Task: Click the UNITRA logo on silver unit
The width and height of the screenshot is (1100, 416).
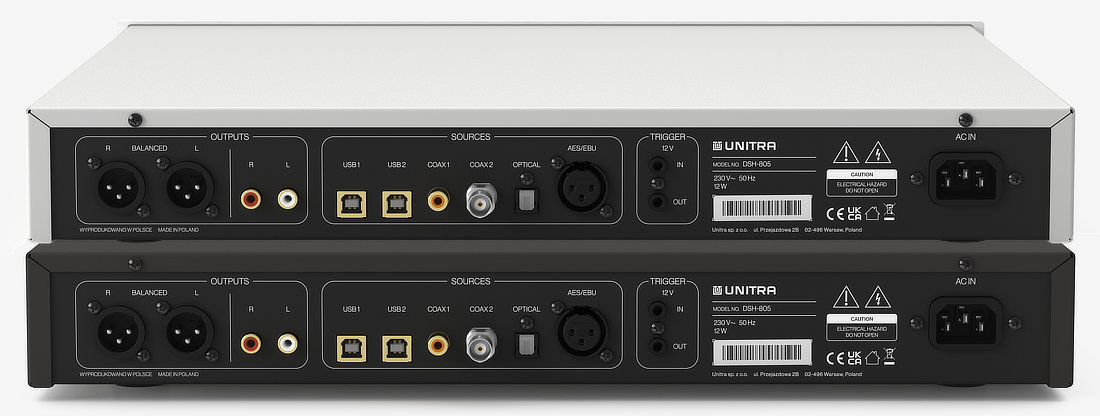Action: pos(744,146)
